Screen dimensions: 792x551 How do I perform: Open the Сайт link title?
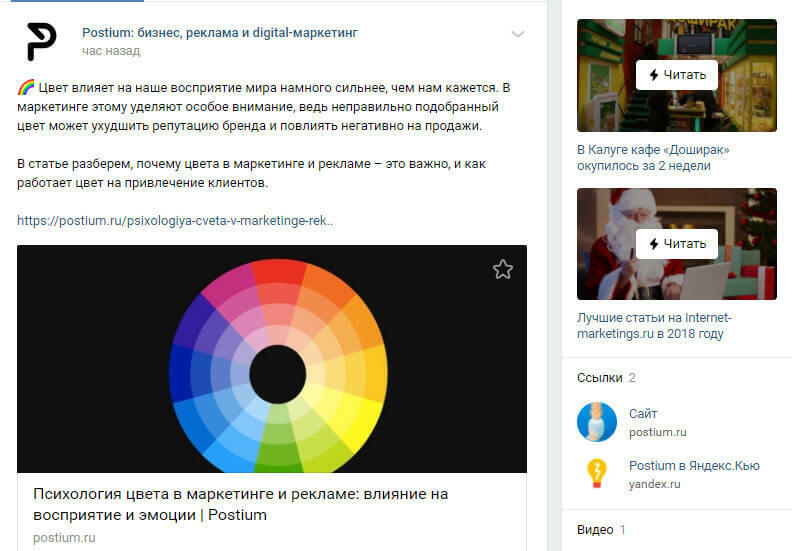pyautogui.click(x=643, y=414)
